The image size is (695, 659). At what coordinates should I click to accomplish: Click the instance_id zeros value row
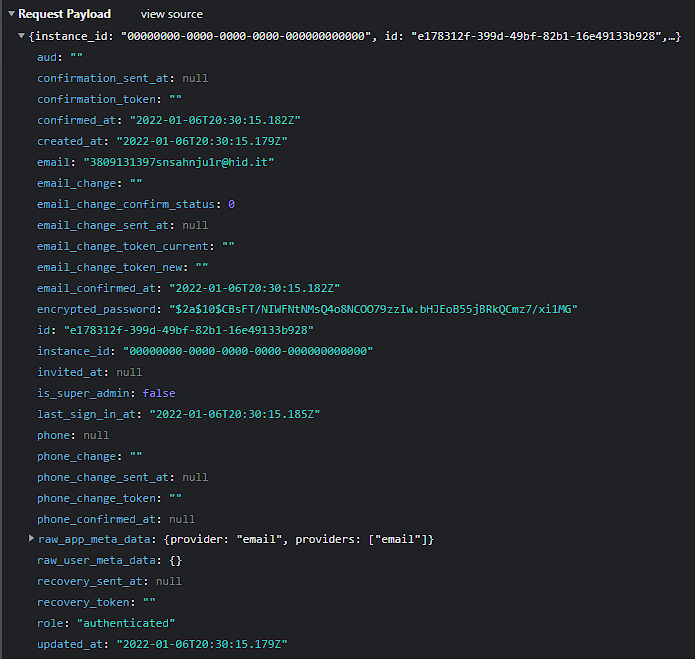click(x=205, y=351)
